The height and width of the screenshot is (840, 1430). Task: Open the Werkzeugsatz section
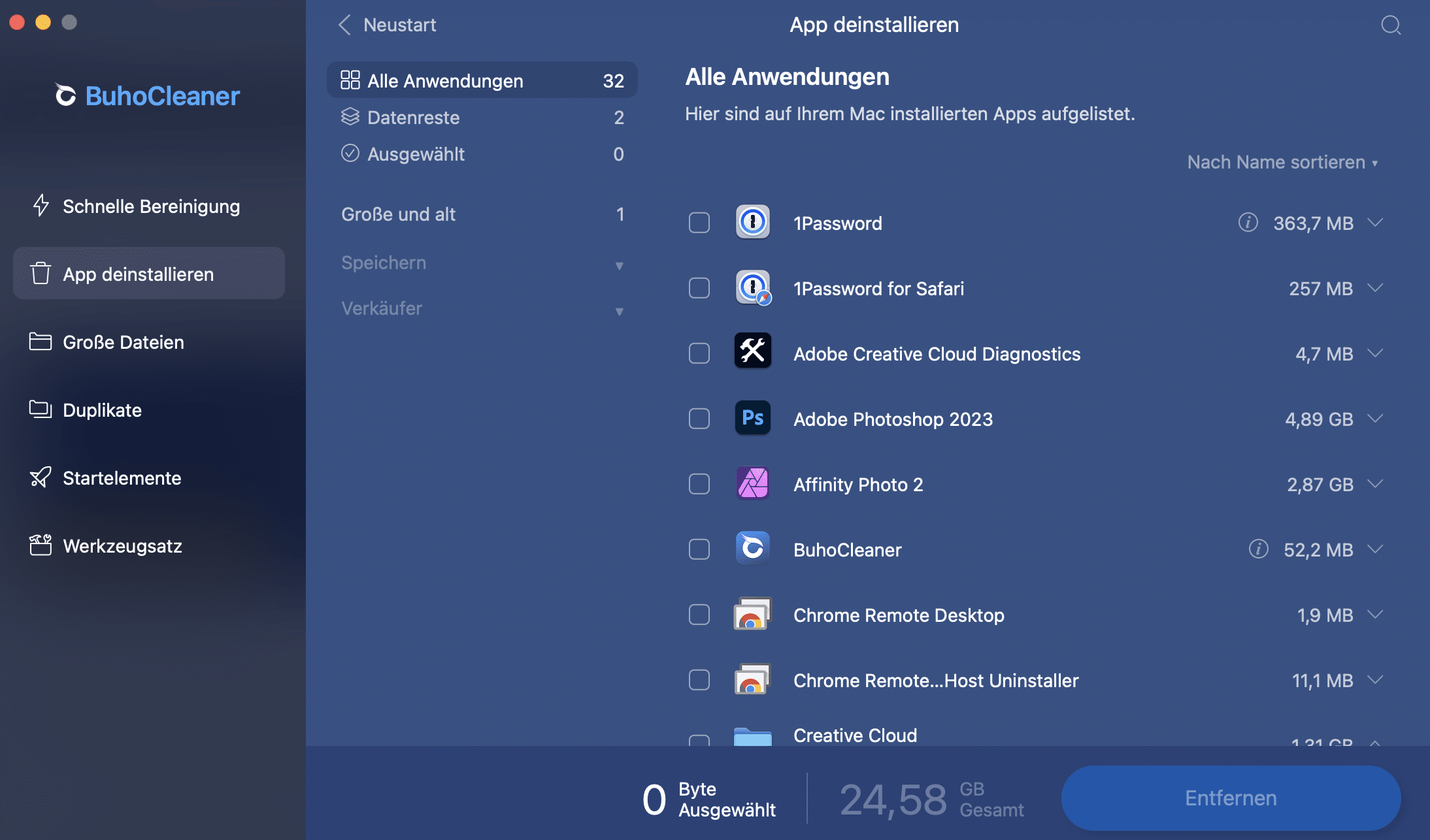[149, 545]
